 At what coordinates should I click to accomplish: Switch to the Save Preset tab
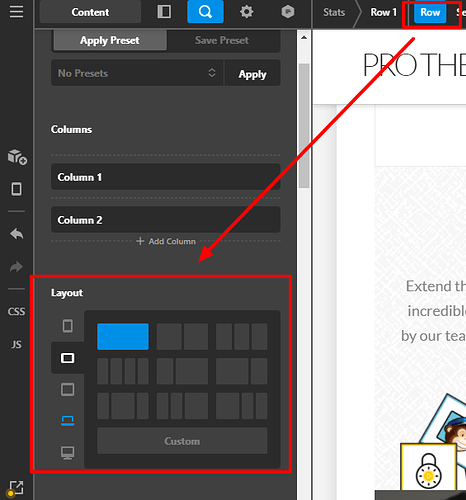click(x=222, y=40)
